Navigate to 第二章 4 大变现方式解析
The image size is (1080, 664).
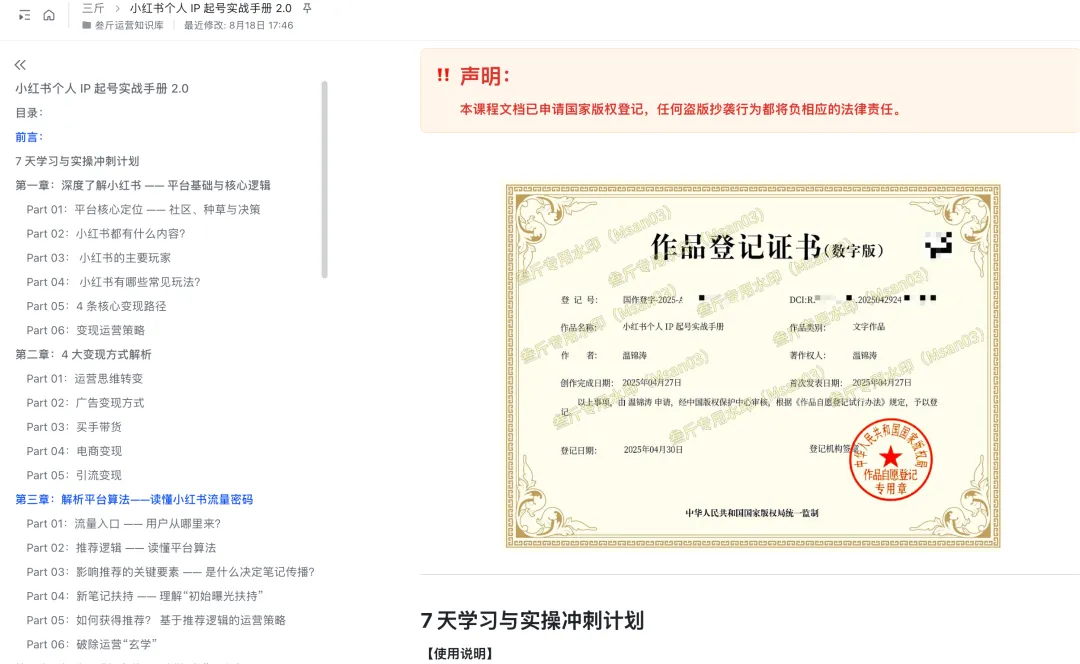pyautogui.click(x=83, y=354)
